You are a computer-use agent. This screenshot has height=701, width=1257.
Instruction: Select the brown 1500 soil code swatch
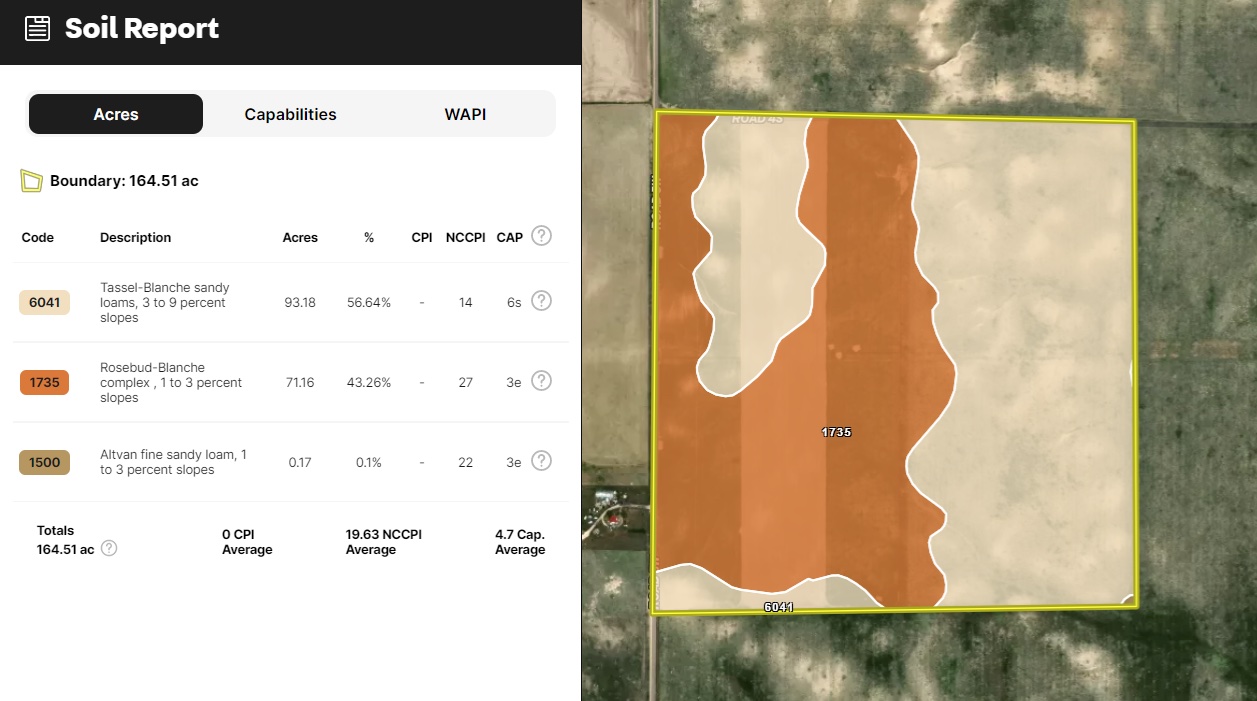coord(44,462)
